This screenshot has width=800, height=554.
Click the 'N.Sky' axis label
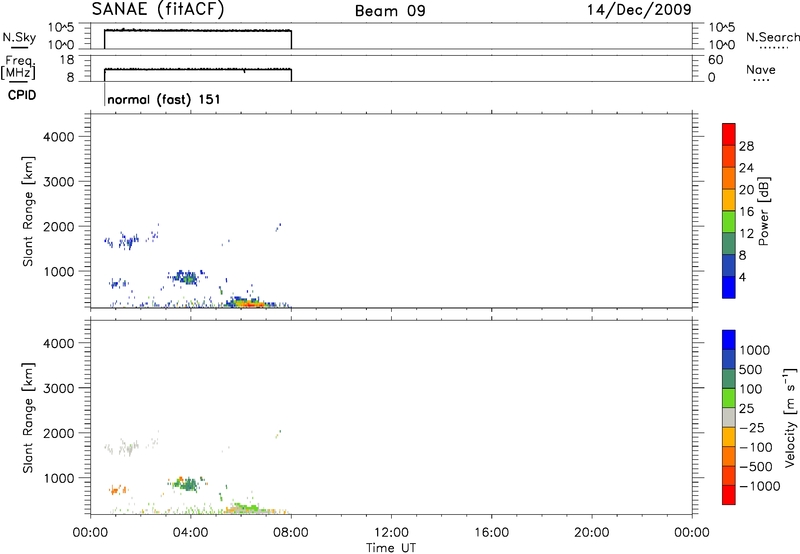19,38
